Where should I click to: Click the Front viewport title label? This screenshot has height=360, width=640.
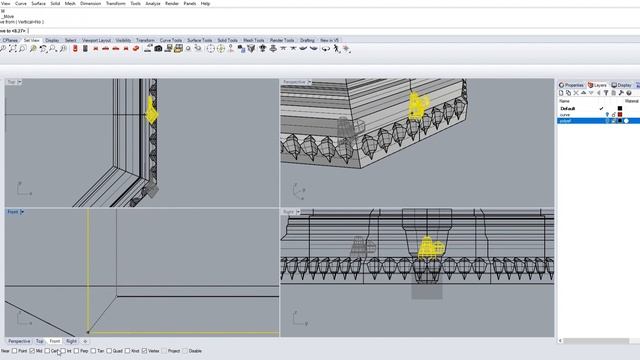[x=13, y=212]
